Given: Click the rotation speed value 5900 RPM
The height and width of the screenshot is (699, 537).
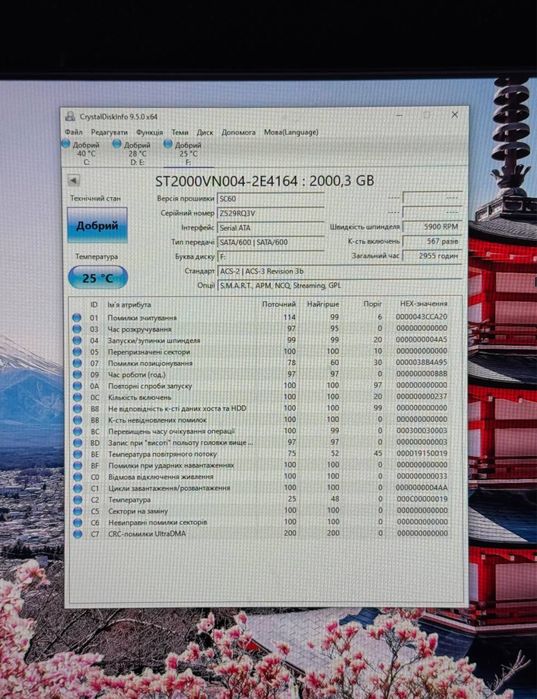Looking at the screenshot, I should pos(432,226).
